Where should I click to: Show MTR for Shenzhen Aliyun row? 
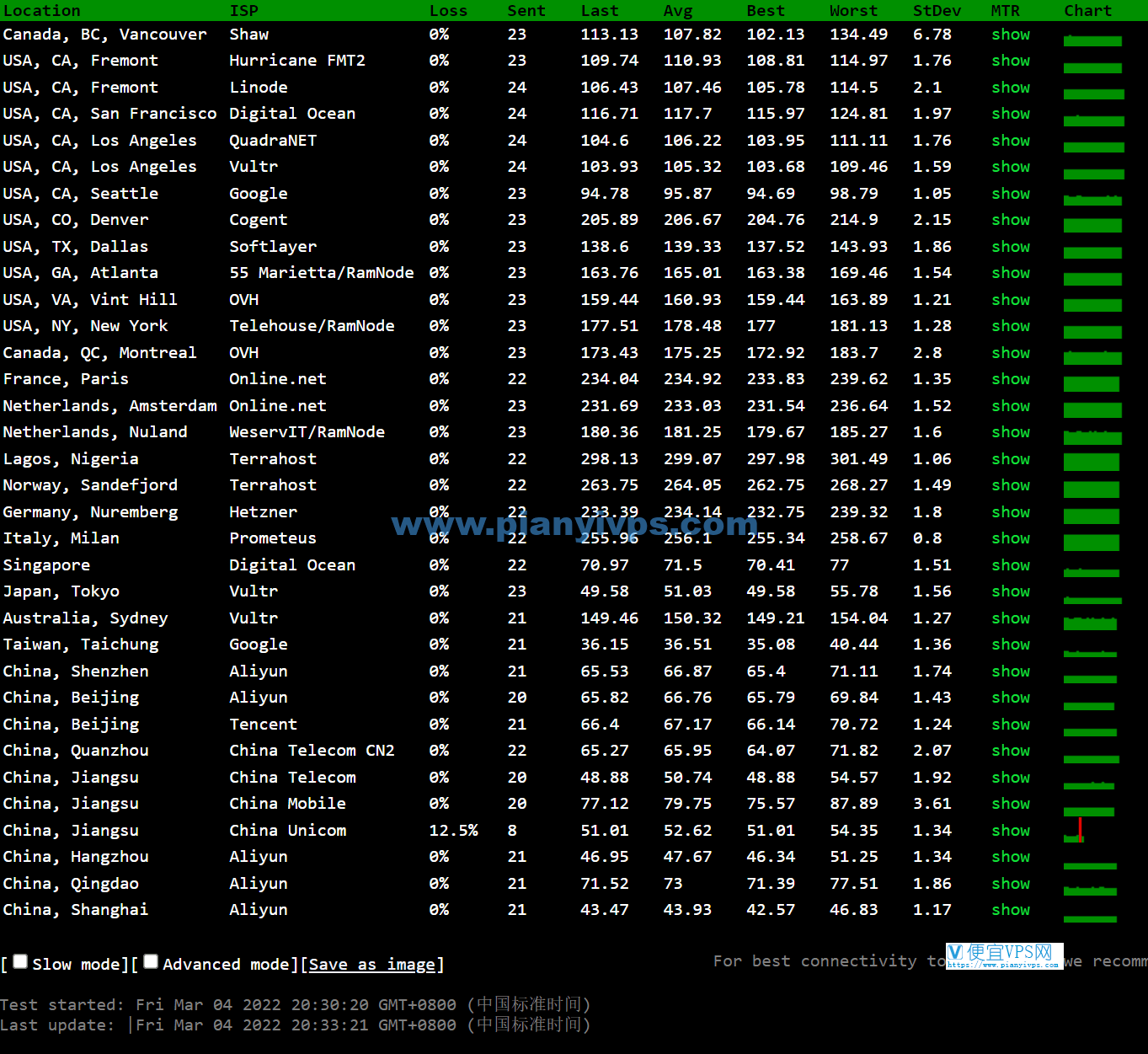click(x=1011, y=671)
